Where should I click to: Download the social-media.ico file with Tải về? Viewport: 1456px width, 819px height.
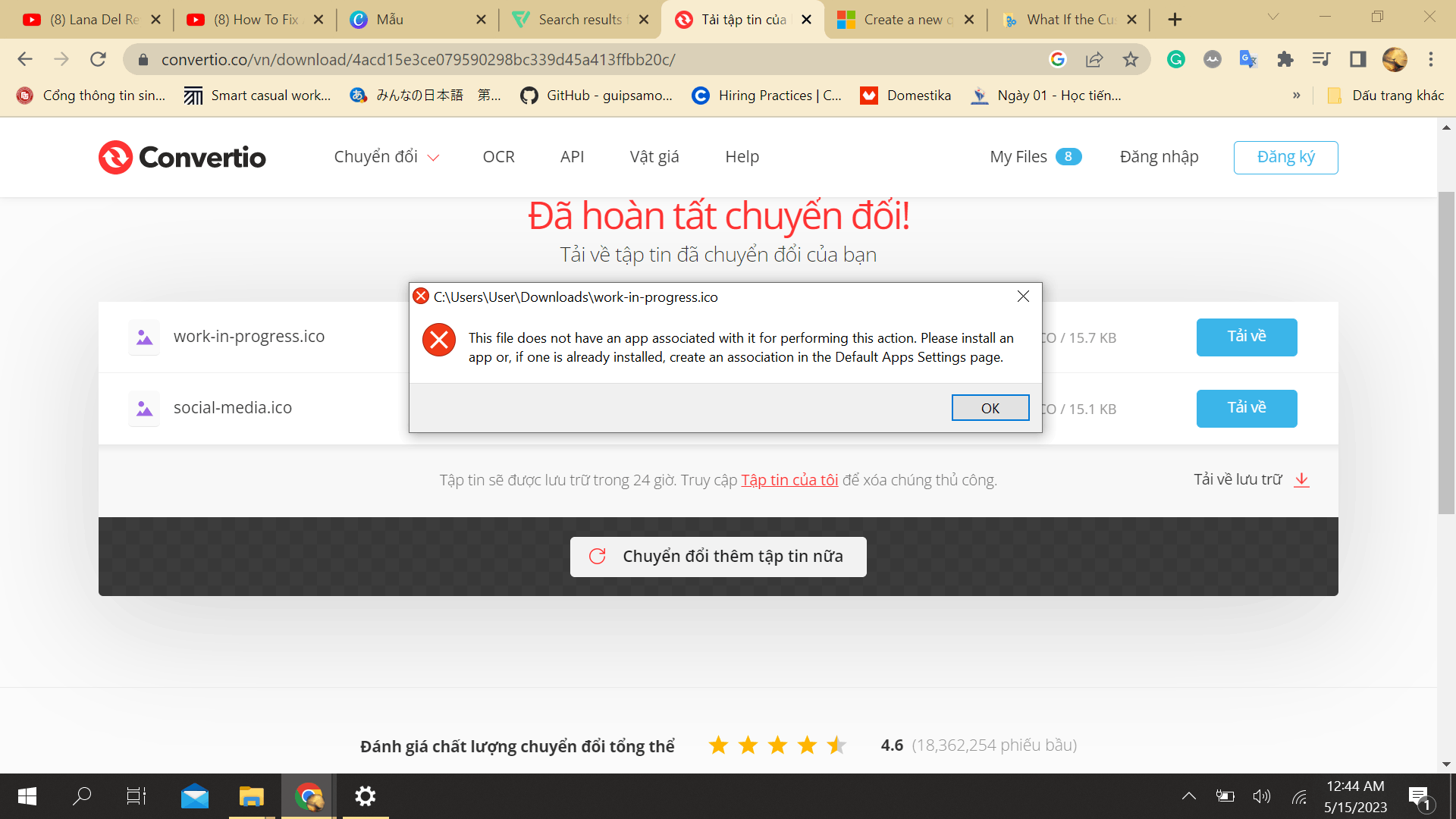(1247, 408)
